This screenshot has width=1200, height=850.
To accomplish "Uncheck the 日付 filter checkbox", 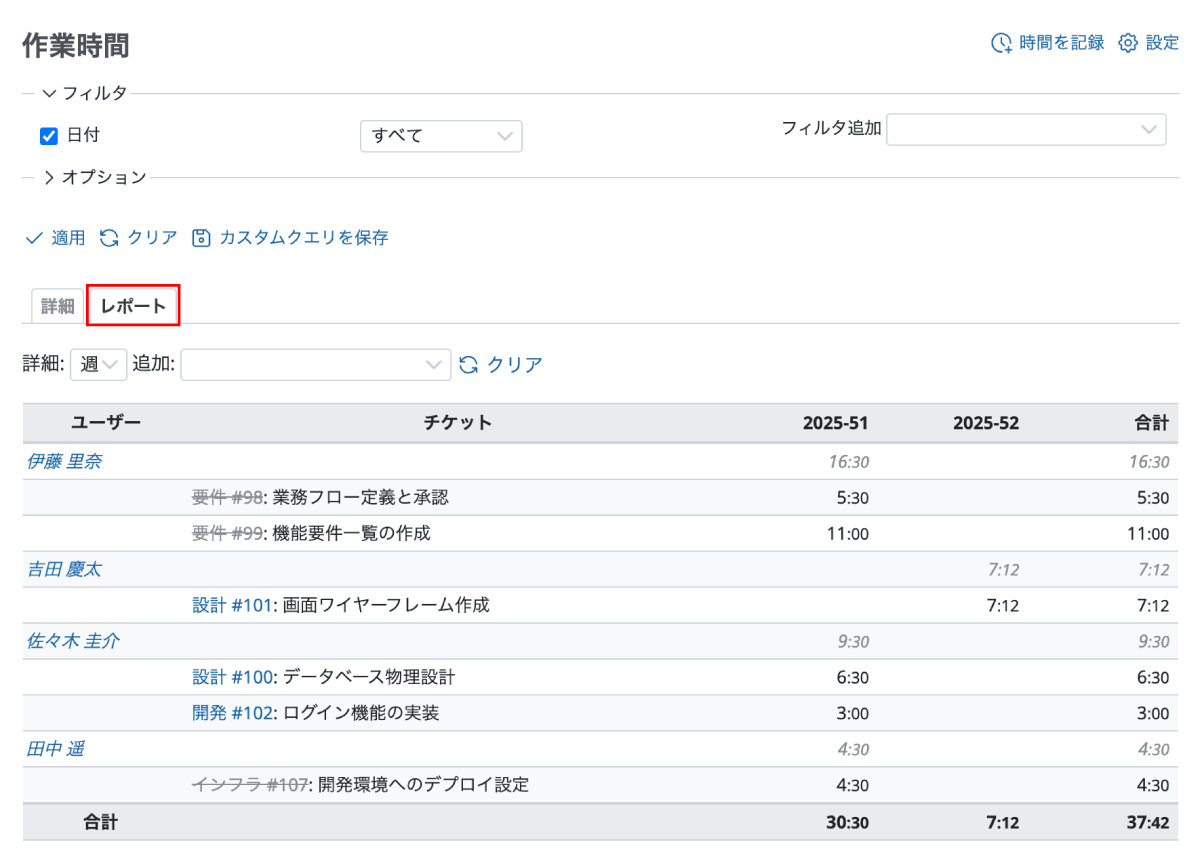I will pyautogui.click(x=48, y=136).
